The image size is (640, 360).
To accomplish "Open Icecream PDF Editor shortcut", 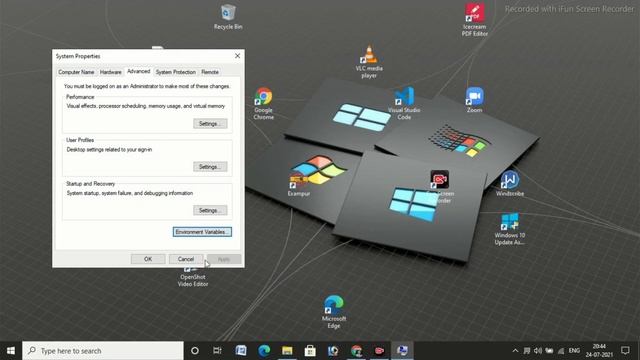I will (475, 20).
